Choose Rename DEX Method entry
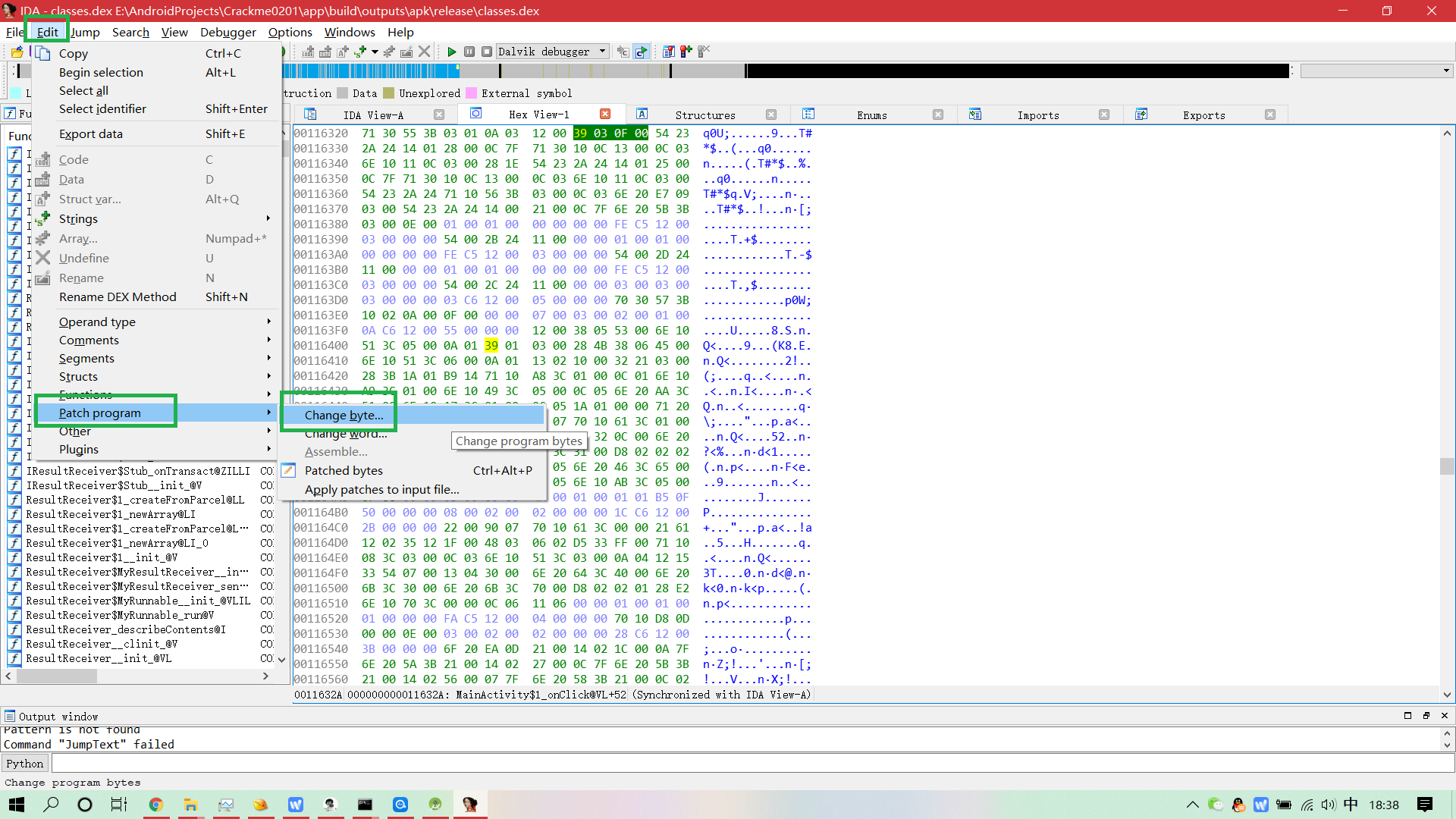Viewport: 1456px width, 819px height. (155, 297)
